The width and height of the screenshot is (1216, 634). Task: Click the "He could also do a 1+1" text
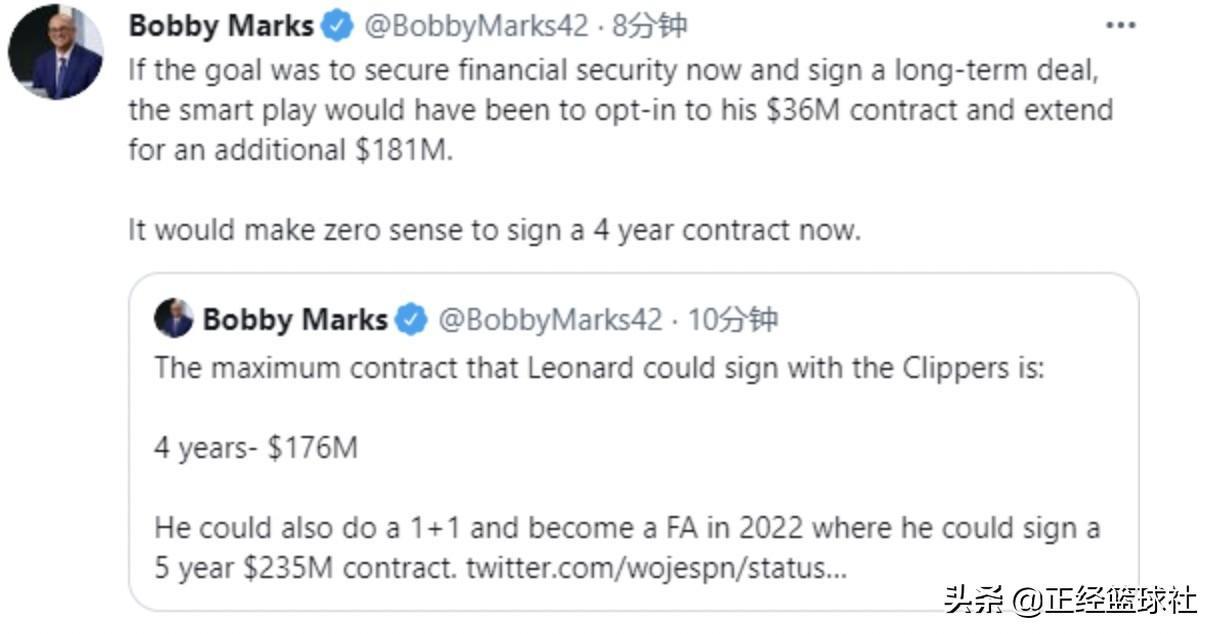(x=626, y=528)
